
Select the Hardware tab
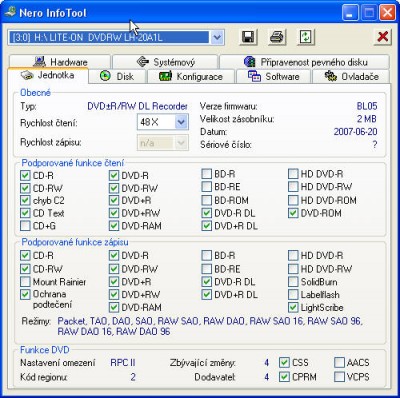point(60,62)
